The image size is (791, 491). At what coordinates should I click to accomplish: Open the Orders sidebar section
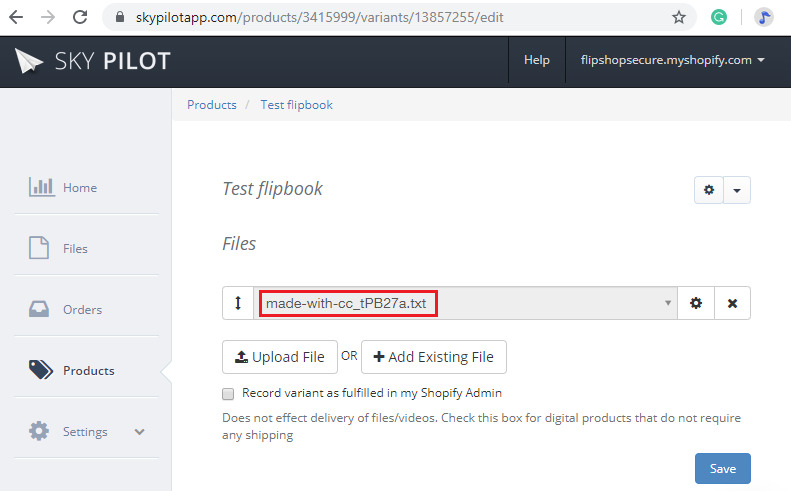click(82, 310)
